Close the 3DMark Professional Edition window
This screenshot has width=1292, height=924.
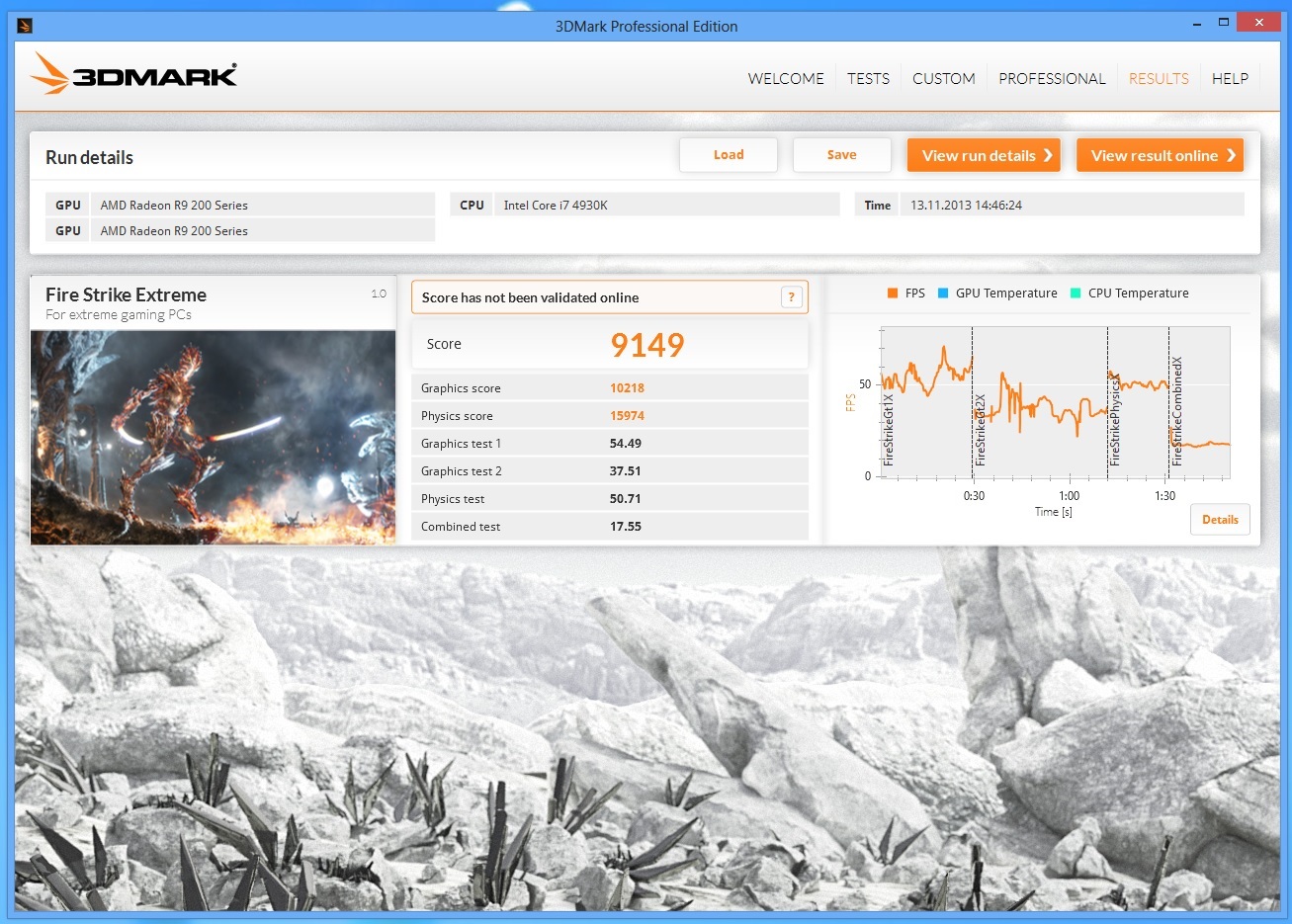pos(1259,23)
